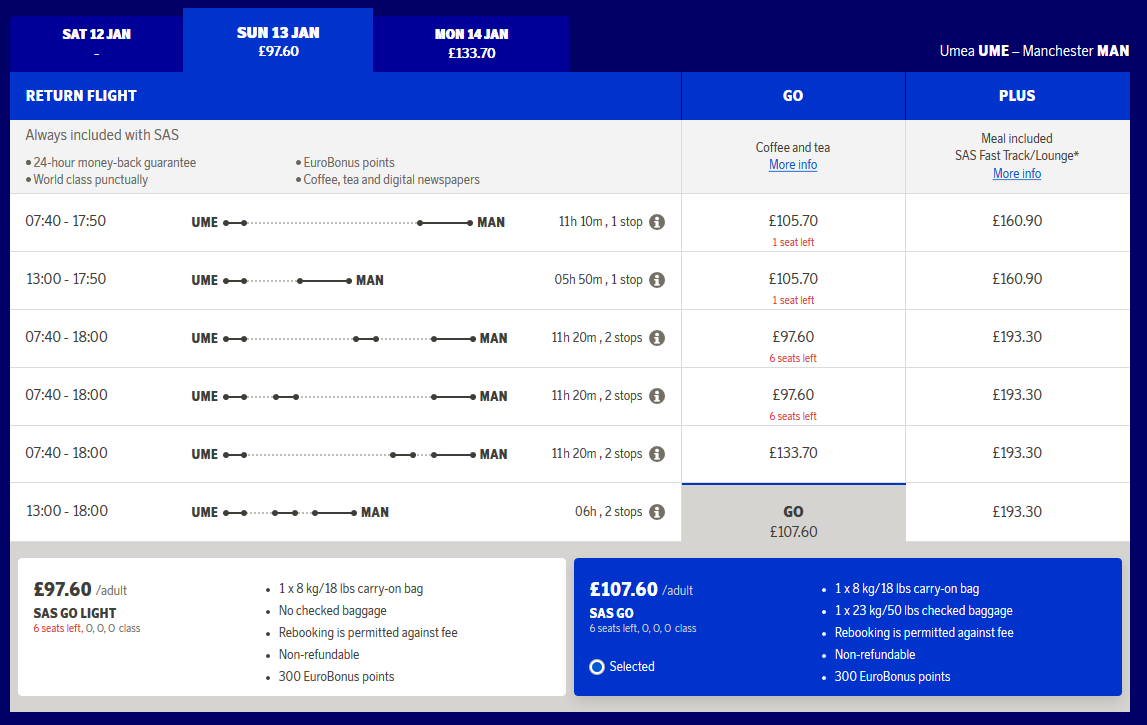Click the PLUS column header
The image size is (1147, 725).
1017,96
